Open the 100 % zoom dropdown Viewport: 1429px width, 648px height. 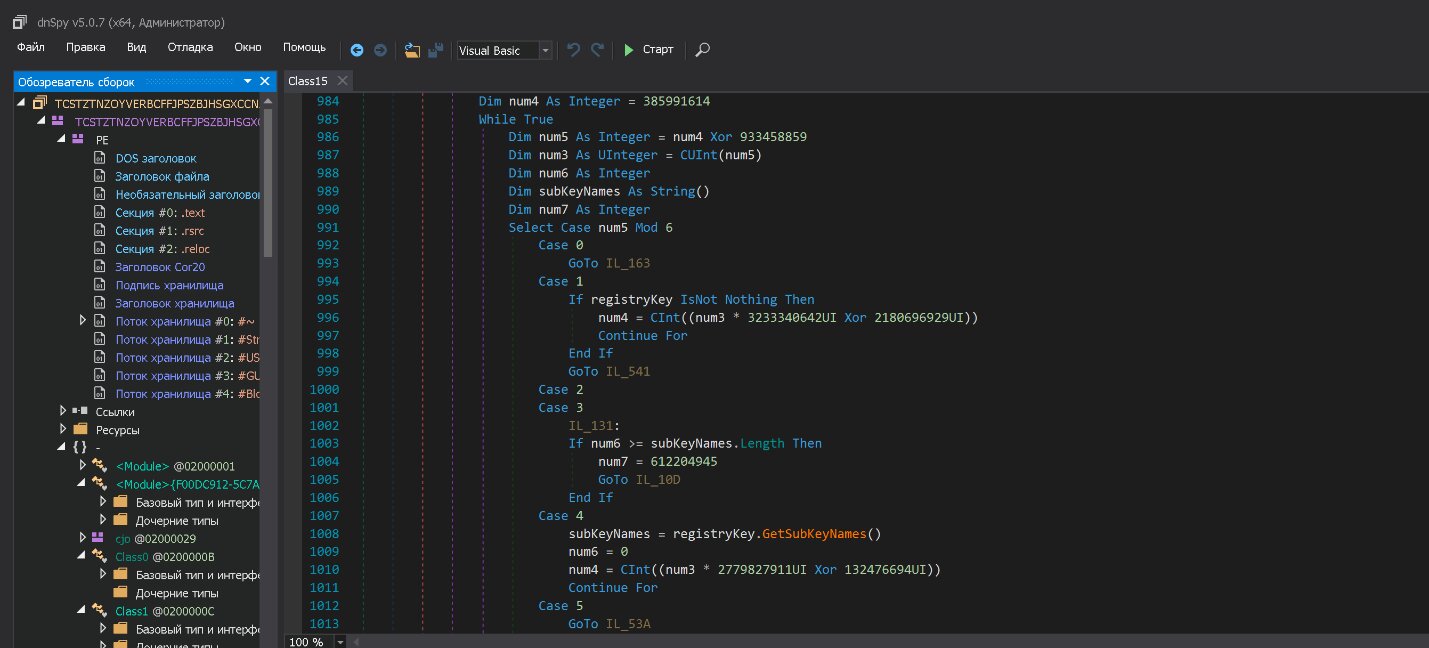(x=341, y=641)
